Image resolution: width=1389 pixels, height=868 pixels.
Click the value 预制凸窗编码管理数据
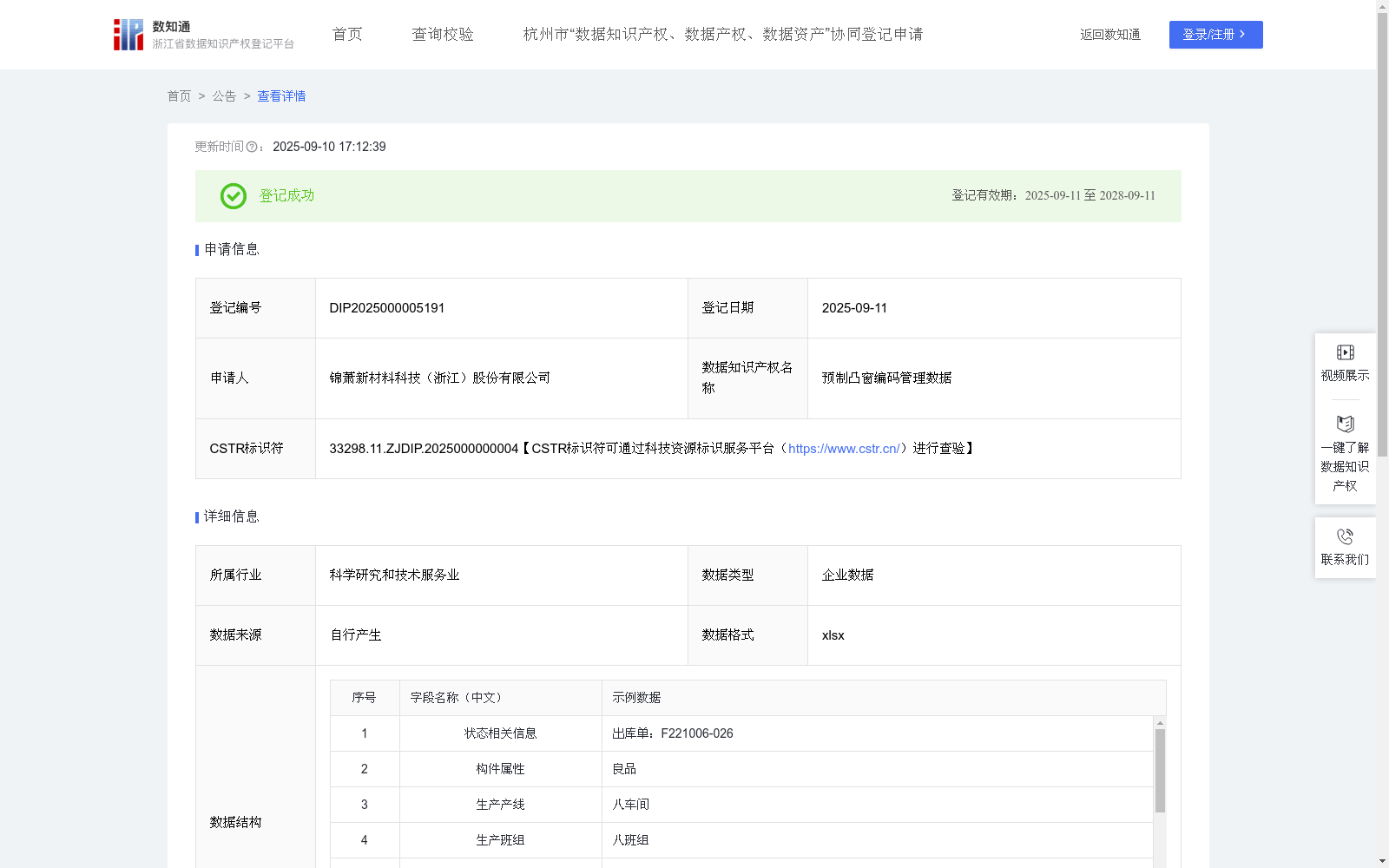[x=887, y=378]
